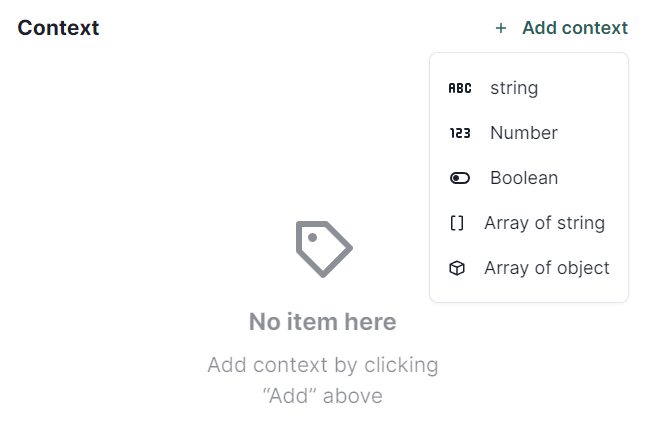
Task: Click the Boolean toggle switch icon
Action: point(459,178)
